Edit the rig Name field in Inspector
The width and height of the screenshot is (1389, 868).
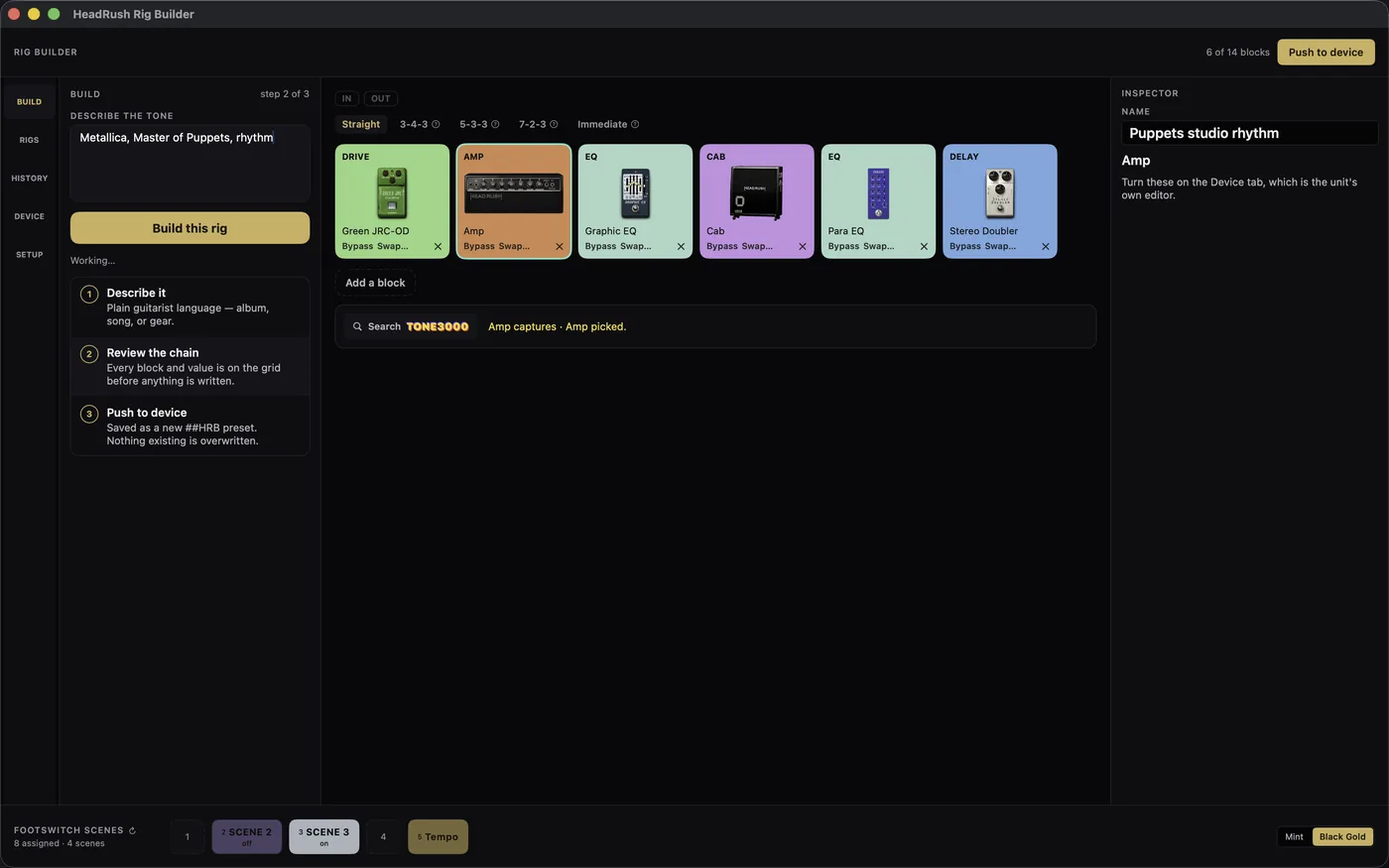[1249, 133]
